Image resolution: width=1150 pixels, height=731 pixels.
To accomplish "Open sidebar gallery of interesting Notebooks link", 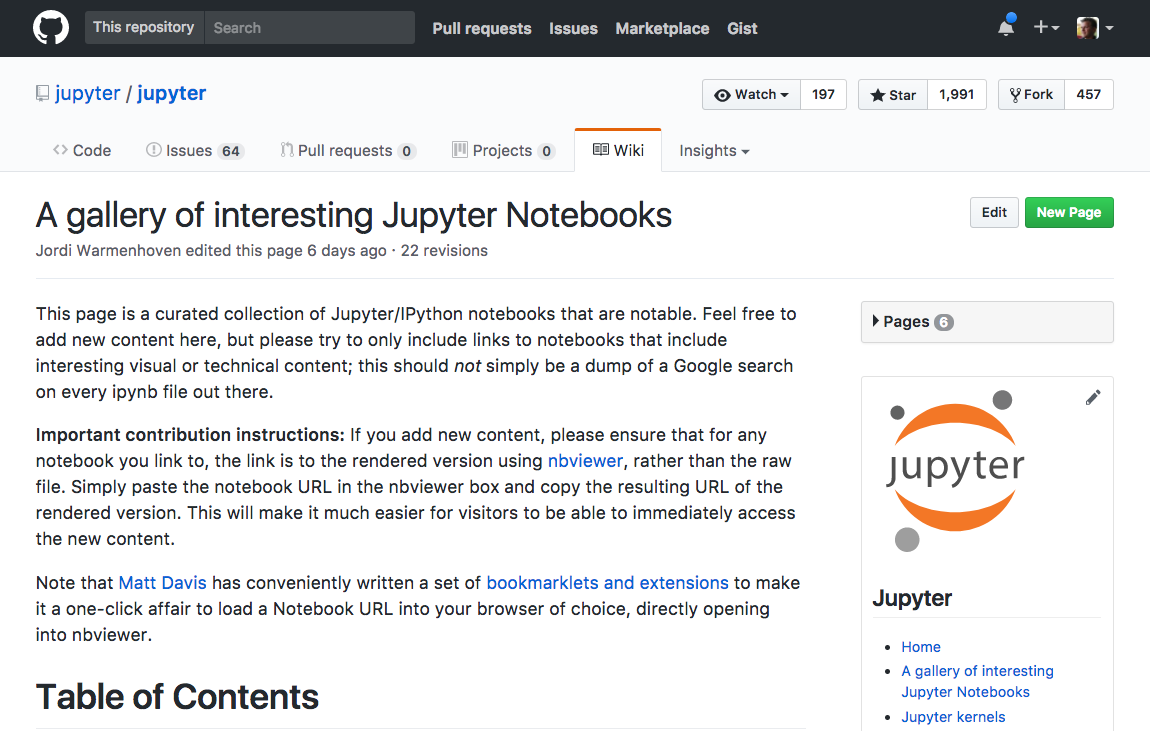I will (977, 681).
